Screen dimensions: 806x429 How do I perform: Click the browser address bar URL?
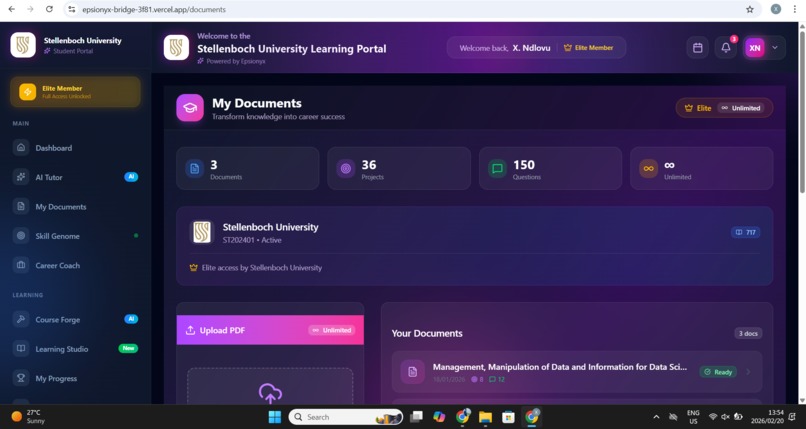tap(154, 9)
